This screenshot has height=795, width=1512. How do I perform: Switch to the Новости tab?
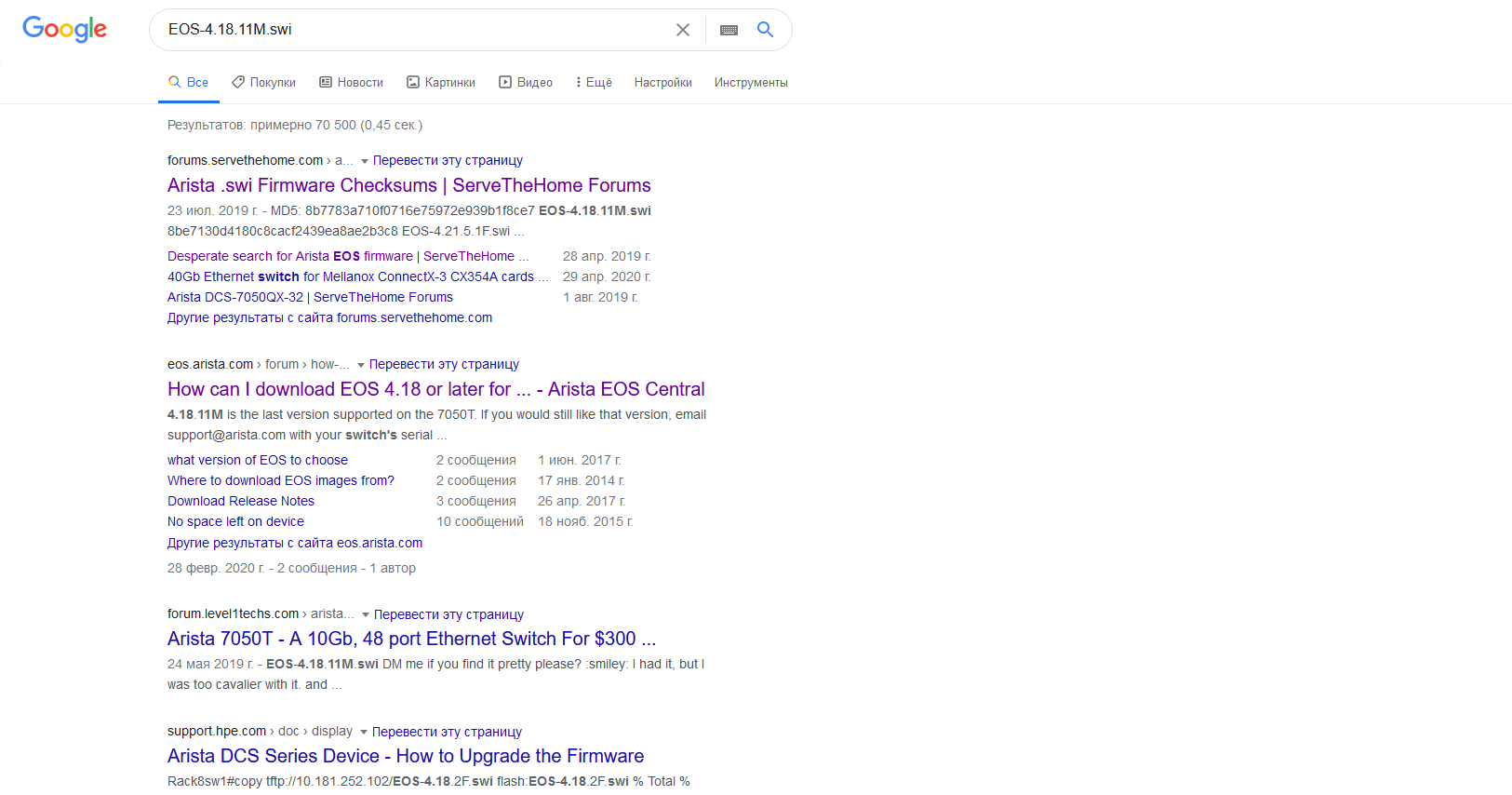click(352, 82)
